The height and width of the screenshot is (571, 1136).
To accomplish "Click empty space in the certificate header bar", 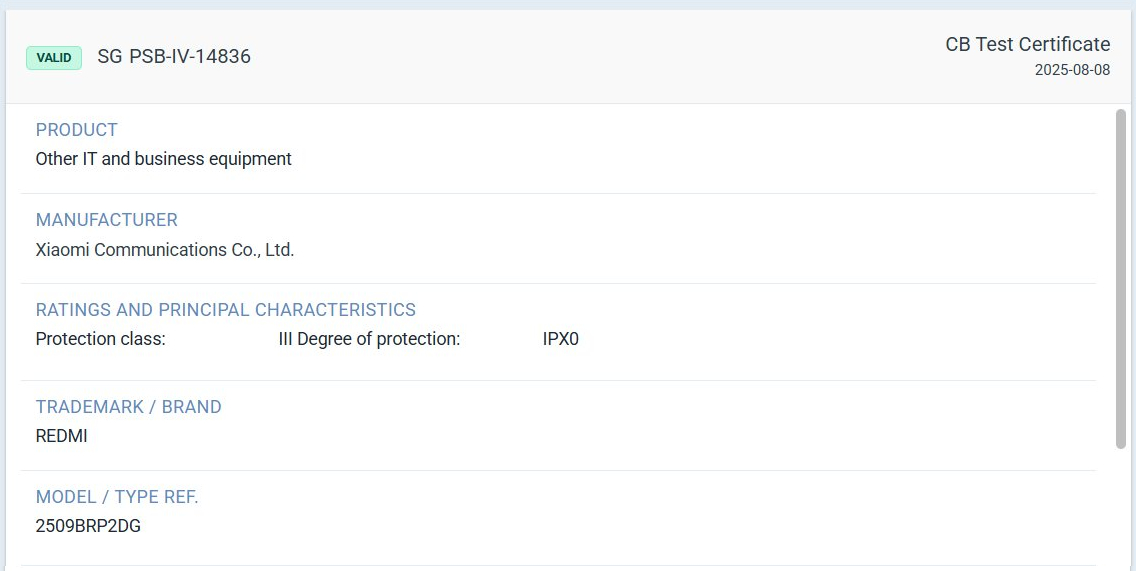I will click(600, 57).
